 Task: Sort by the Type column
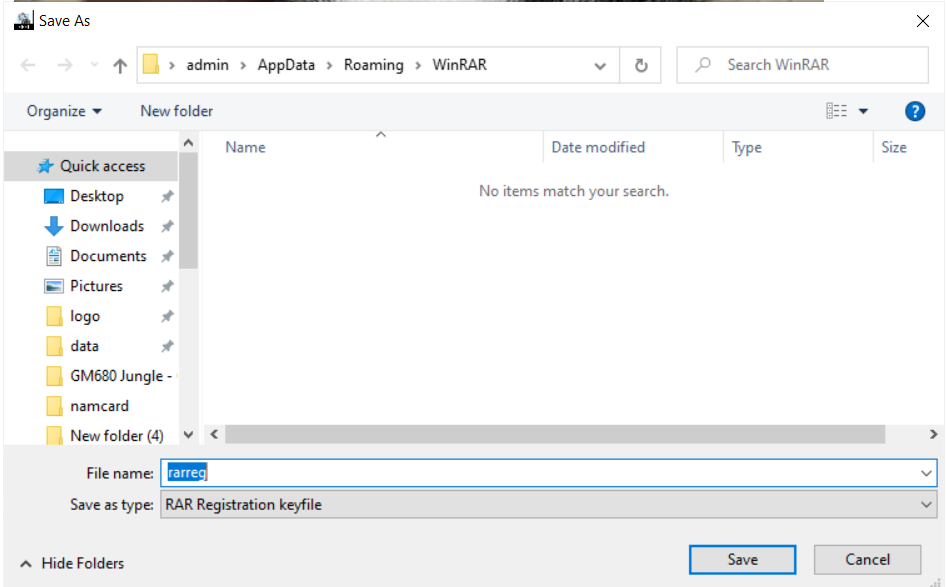point(746,148)
